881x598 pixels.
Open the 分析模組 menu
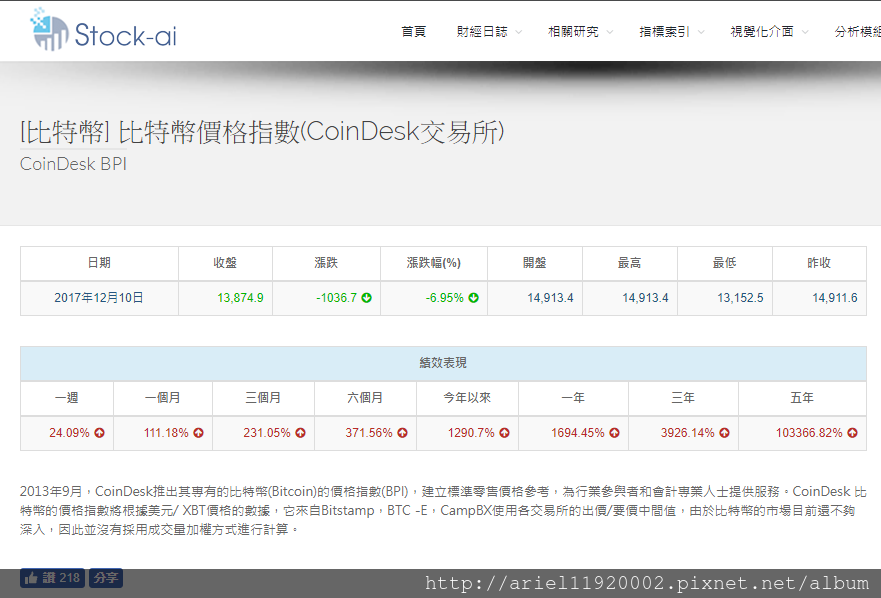click(857, 31)
